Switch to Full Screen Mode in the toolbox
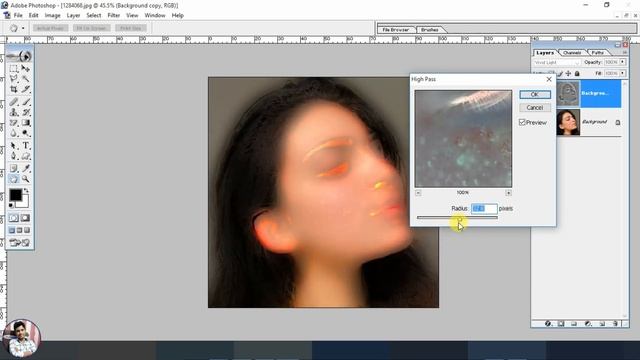This screenshot has width=640, height=360. 27,230
